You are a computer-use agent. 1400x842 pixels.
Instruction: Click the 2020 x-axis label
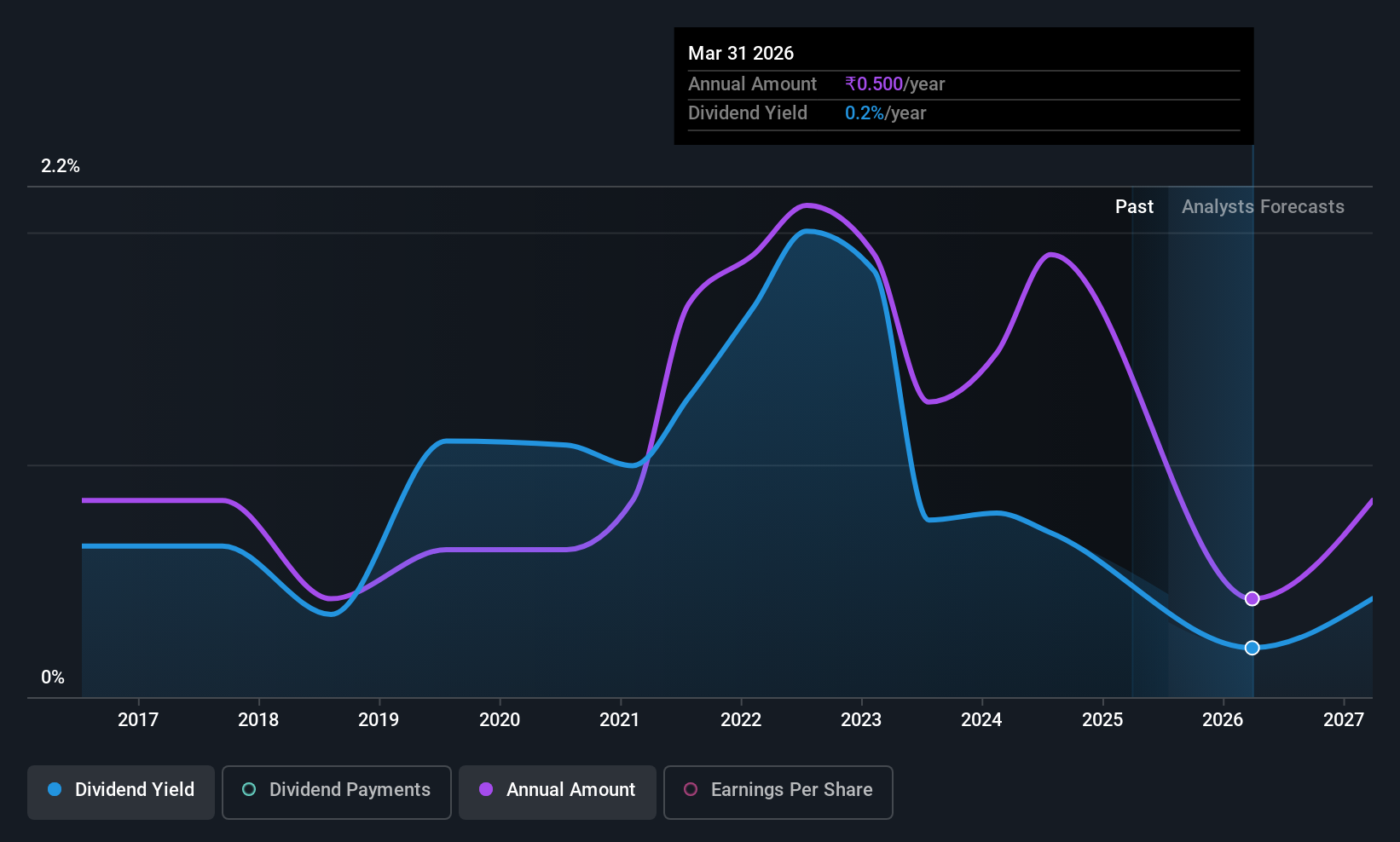tap(500, 720)
